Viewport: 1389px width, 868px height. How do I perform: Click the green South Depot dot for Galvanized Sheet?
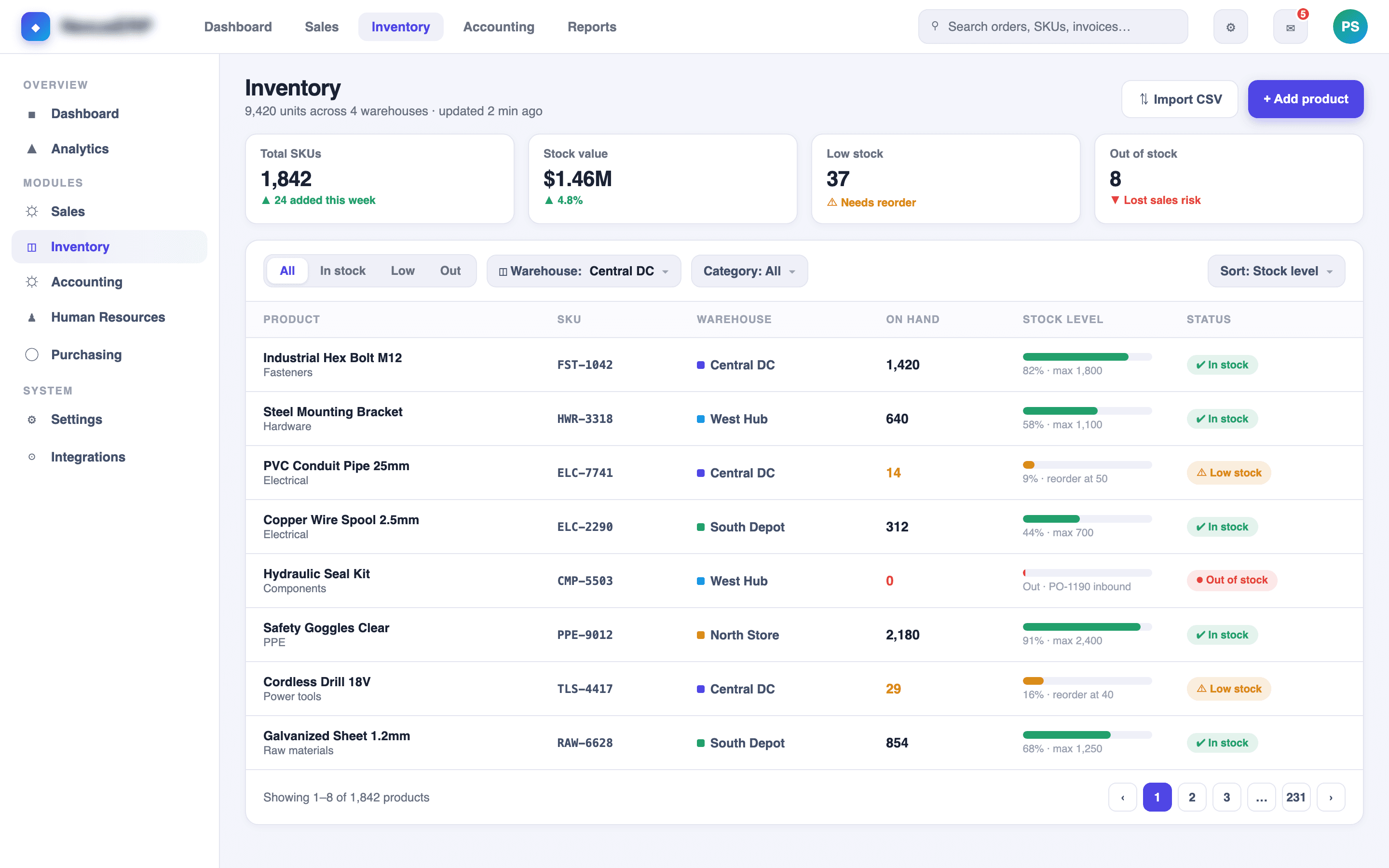pyautogui.click(x=700, y=743)
